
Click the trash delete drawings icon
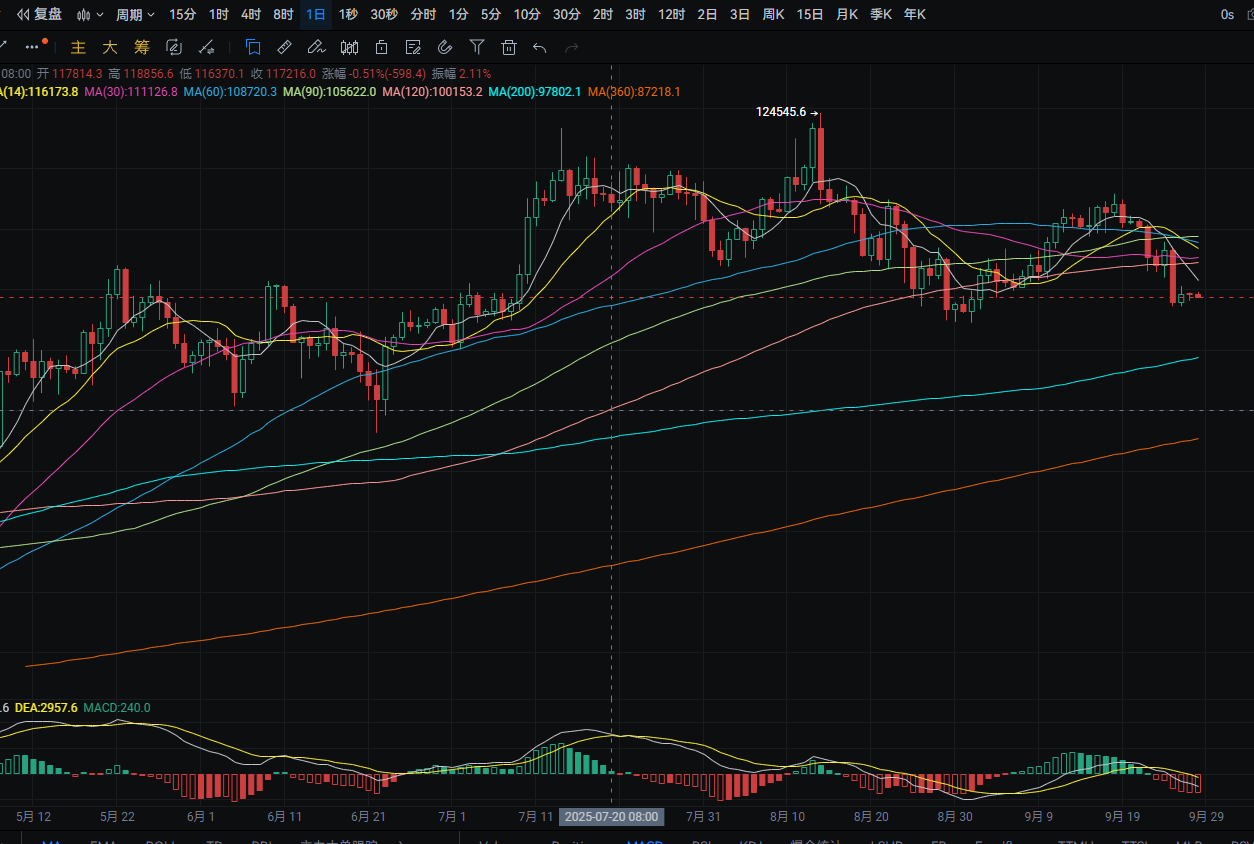pos(509,47)
